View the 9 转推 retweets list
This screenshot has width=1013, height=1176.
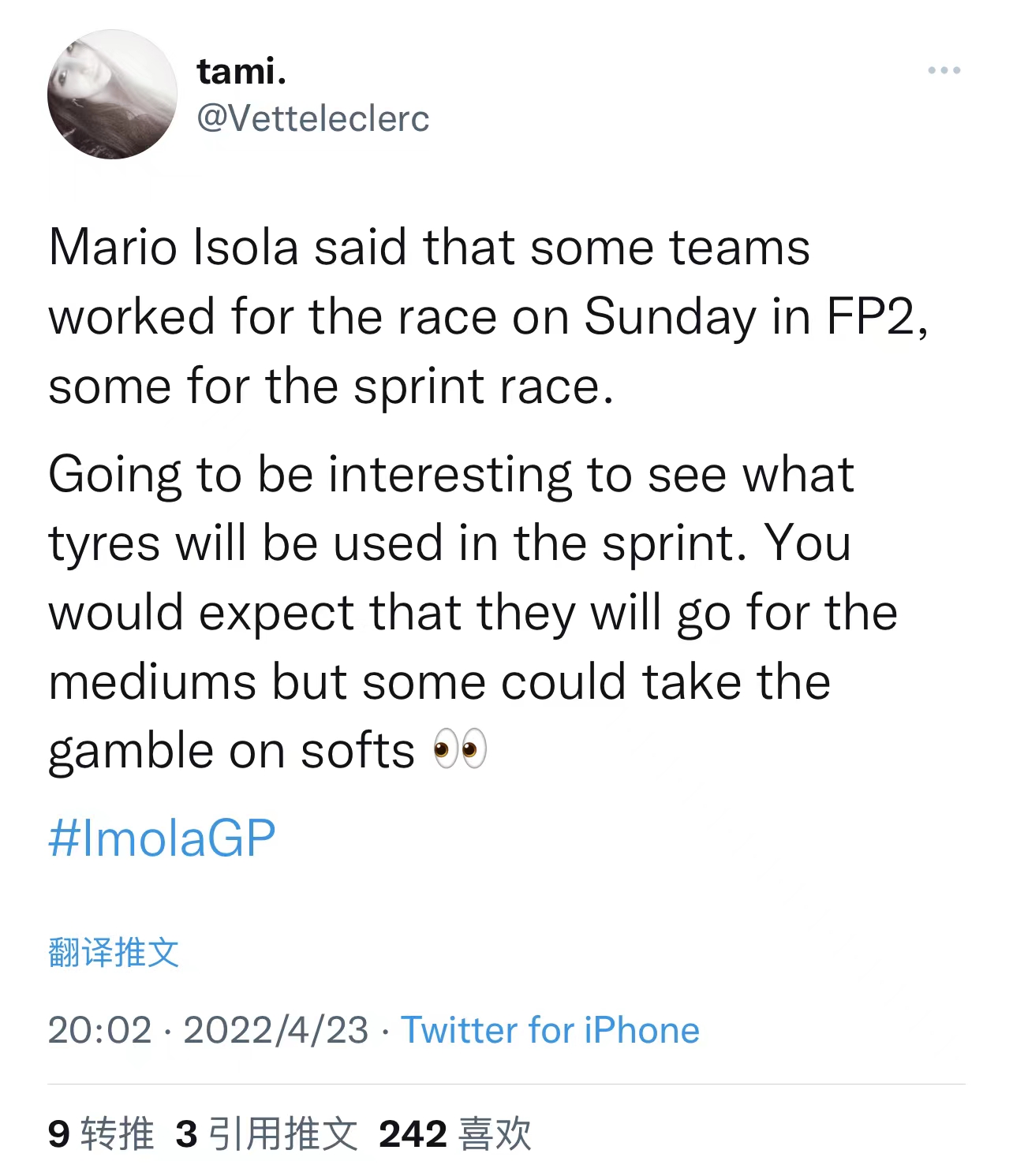tap(101, 1134)
